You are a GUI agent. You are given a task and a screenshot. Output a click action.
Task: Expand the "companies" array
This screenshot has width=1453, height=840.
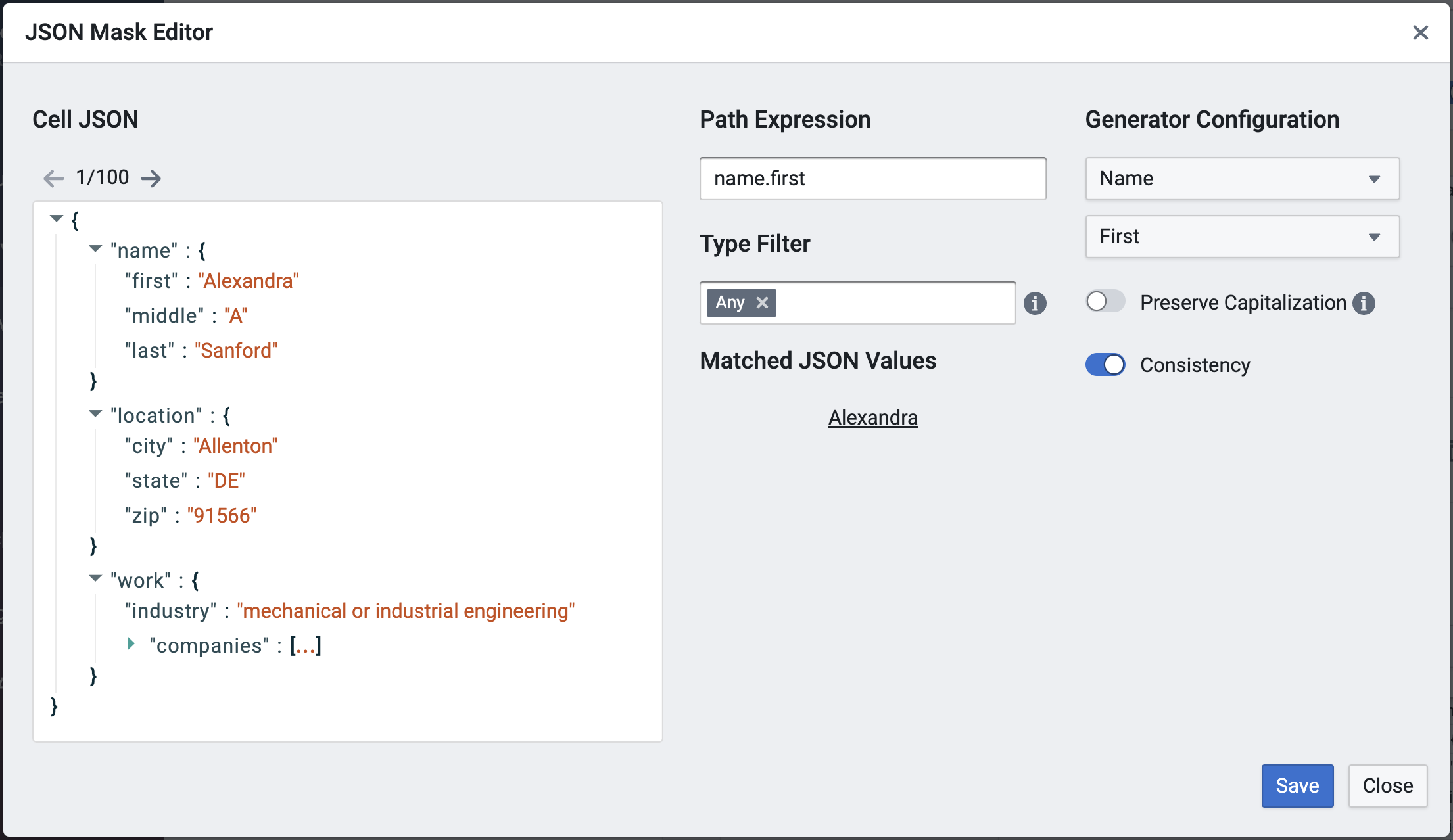tap(131, 644)
